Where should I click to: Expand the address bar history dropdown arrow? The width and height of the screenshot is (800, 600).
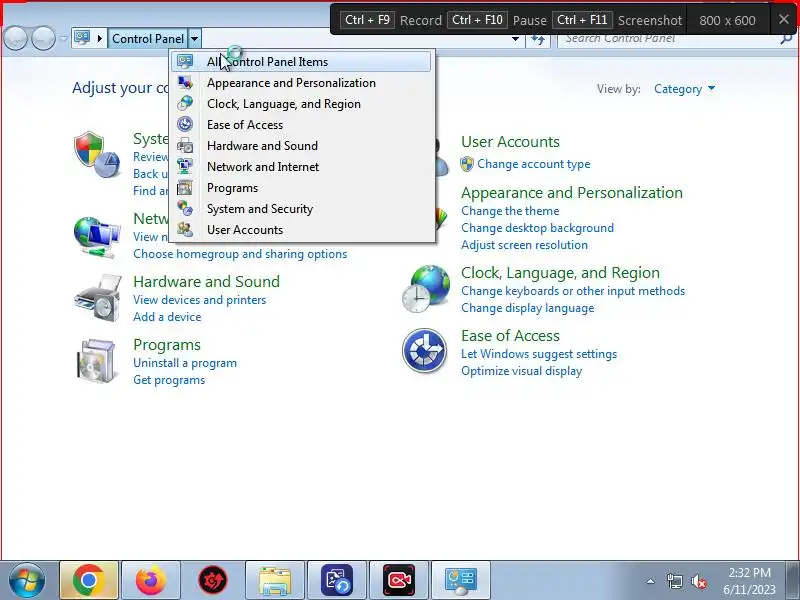click(x=515, y=39)
